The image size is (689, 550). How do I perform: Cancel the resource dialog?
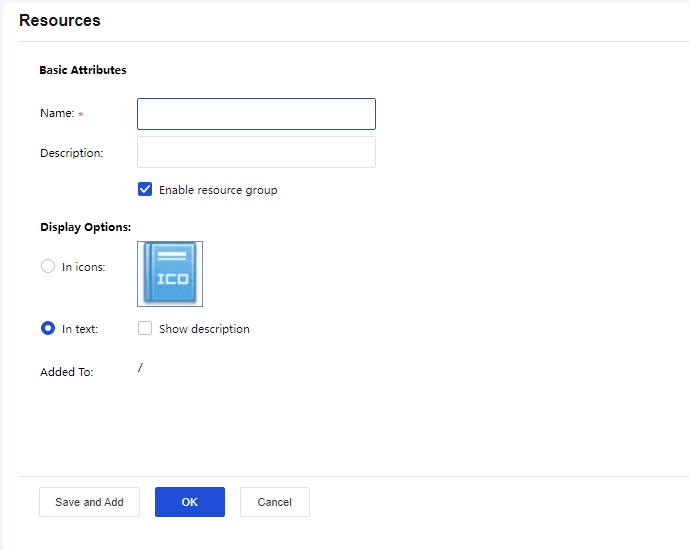tap(274, 502)
